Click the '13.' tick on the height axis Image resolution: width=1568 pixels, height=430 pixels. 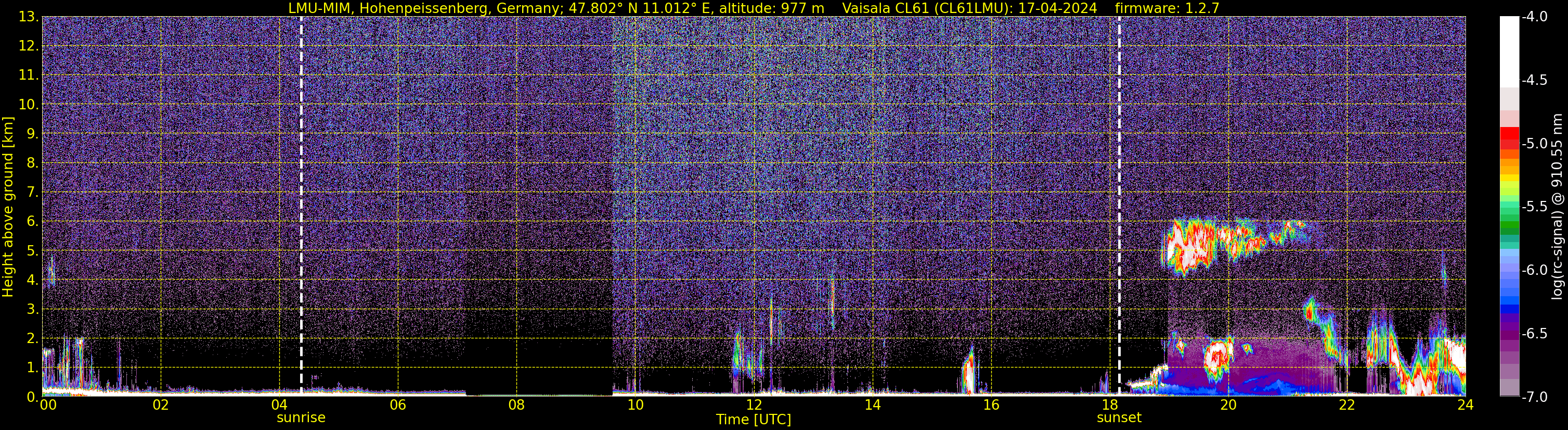click(x=29, y=17)
